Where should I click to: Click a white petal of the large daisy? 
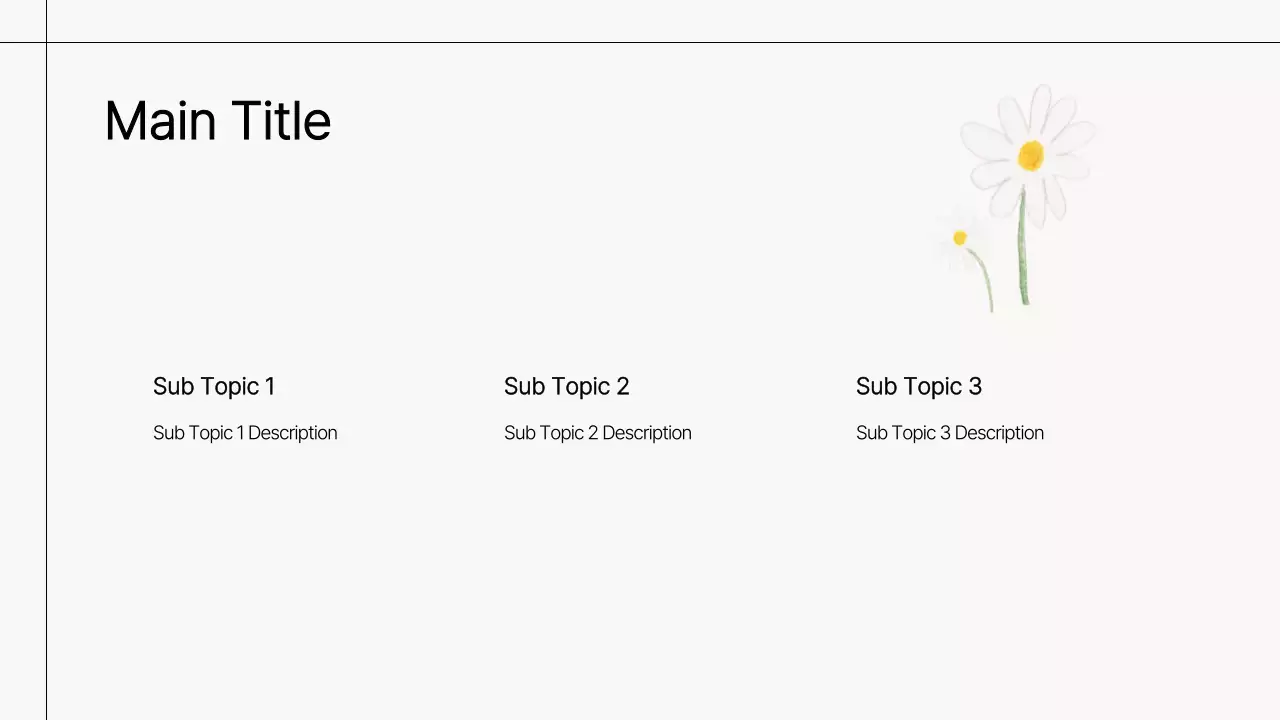click(x=985, y=138)
